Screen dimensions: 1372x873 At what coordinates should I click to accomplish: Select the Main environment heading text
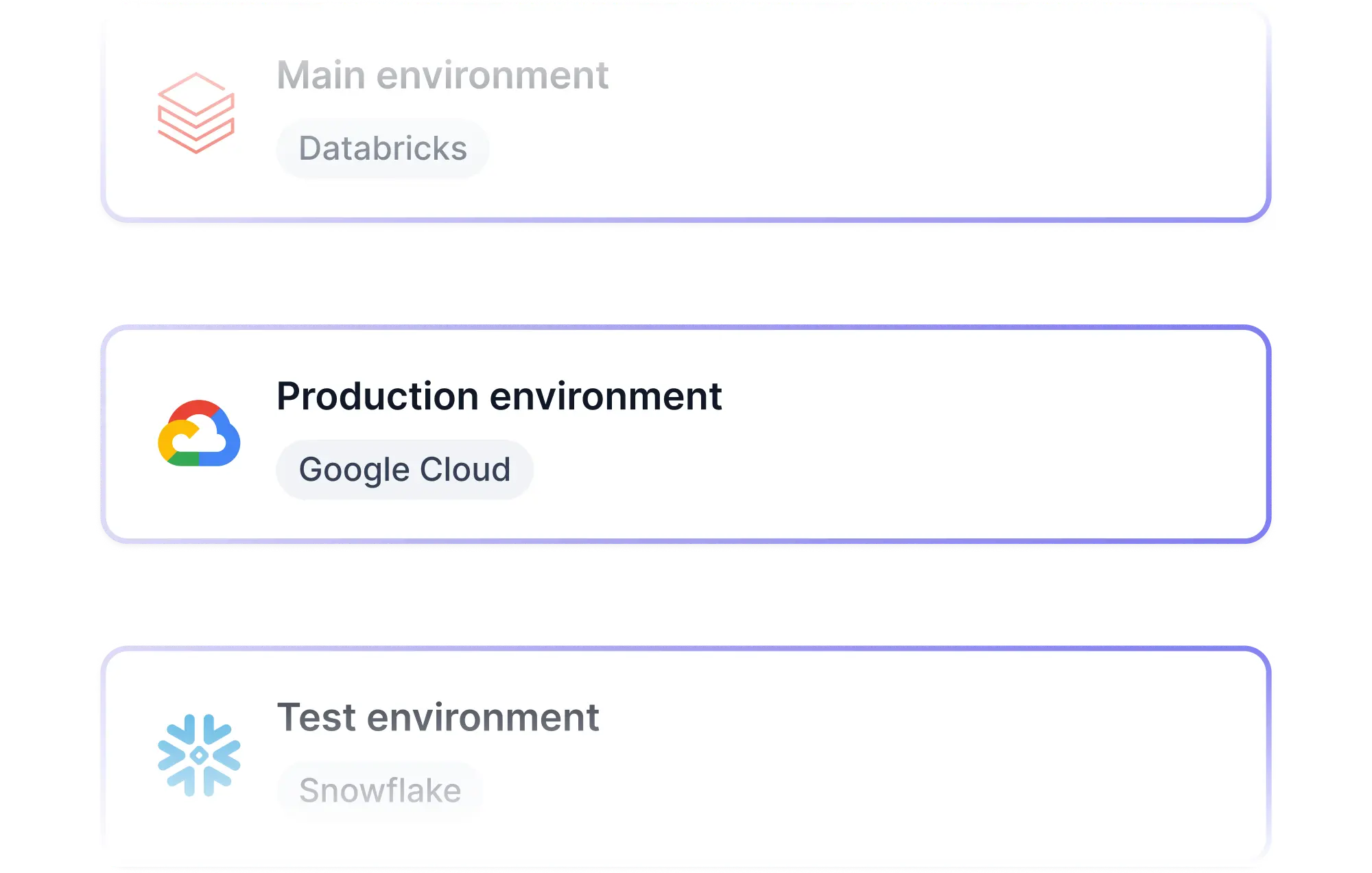[x=442, y=75]
